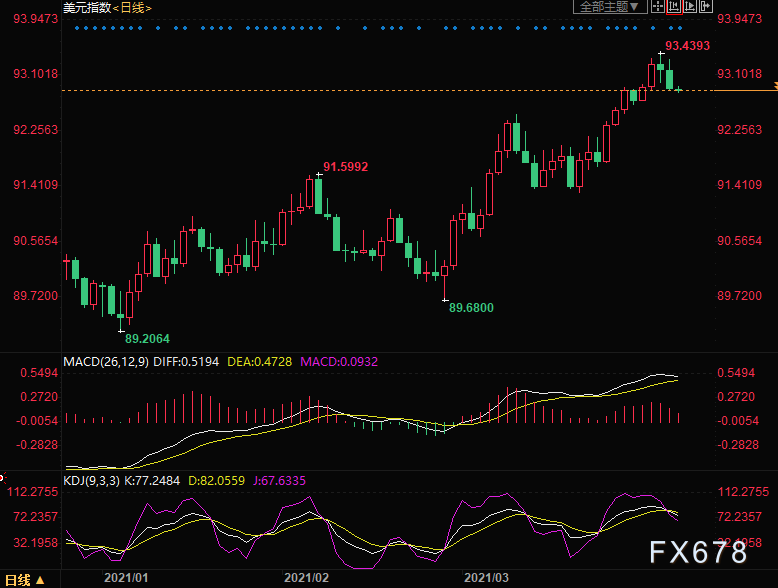Click the 93.4393 high price marker

[687, 46]
